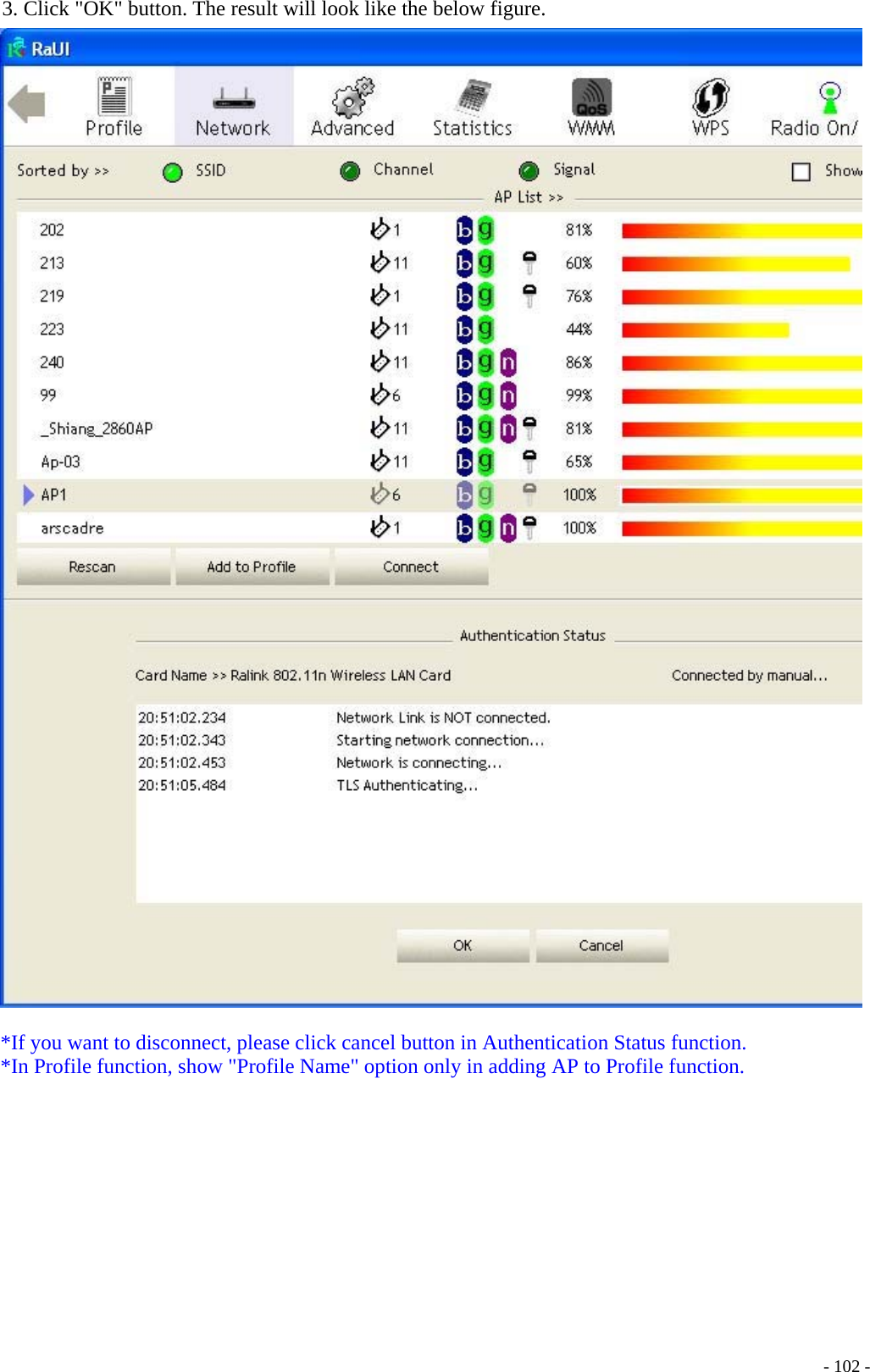Click the Connect button
870x1372 pixels.
(411, 567)
